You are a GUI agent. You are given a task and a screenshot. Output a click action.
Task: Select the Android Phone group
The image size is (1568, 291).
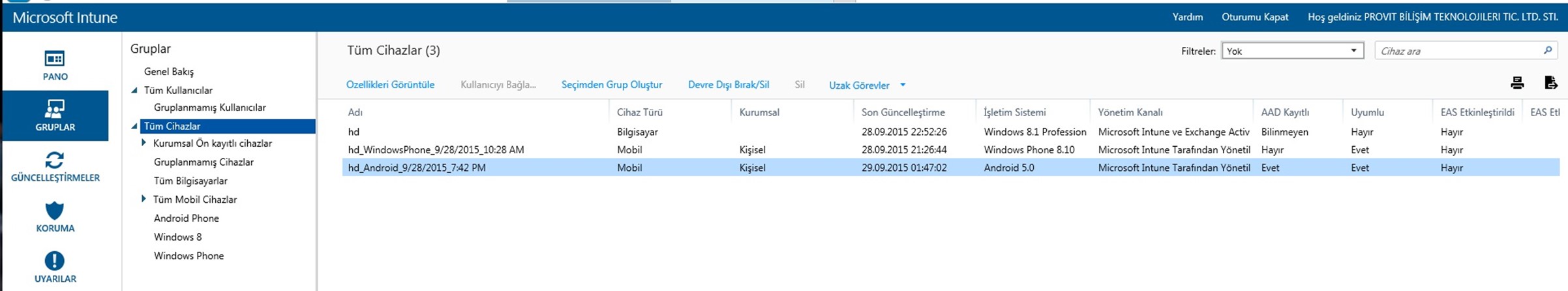click(x=187, y=218)
